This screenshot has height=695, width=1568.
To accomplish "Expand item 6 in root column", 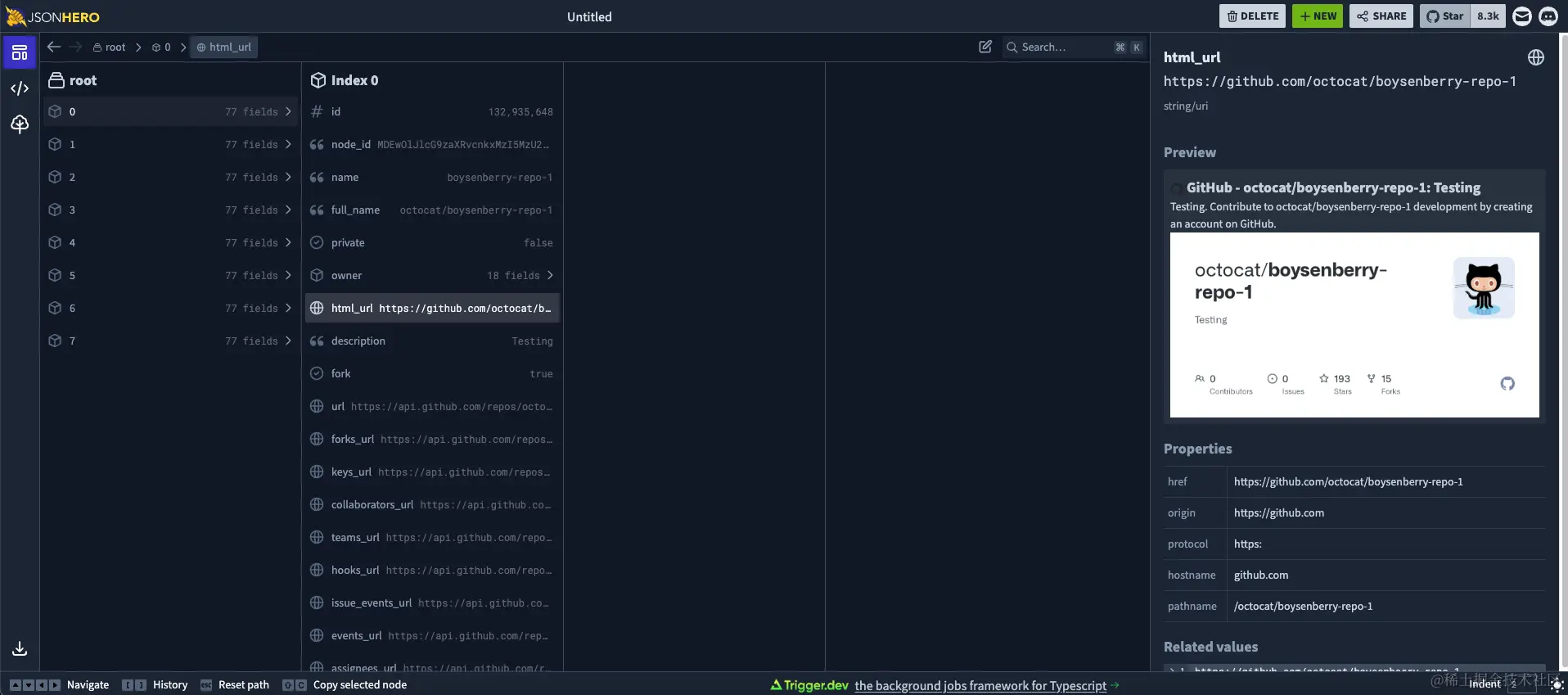I will point(171,308).
